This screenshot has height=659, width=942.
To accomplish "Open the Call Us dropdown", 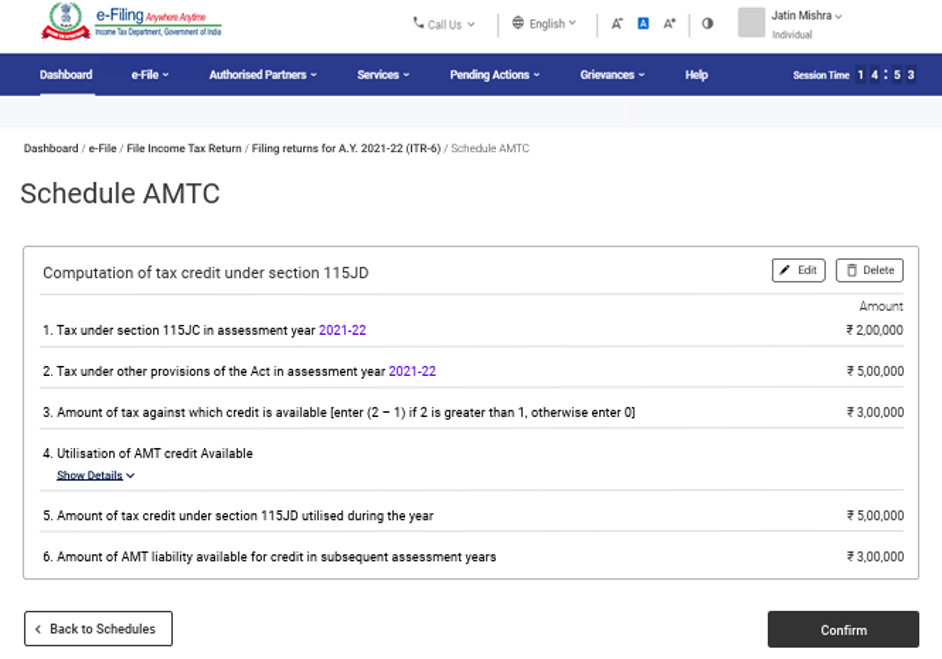I will click(444, 24).
